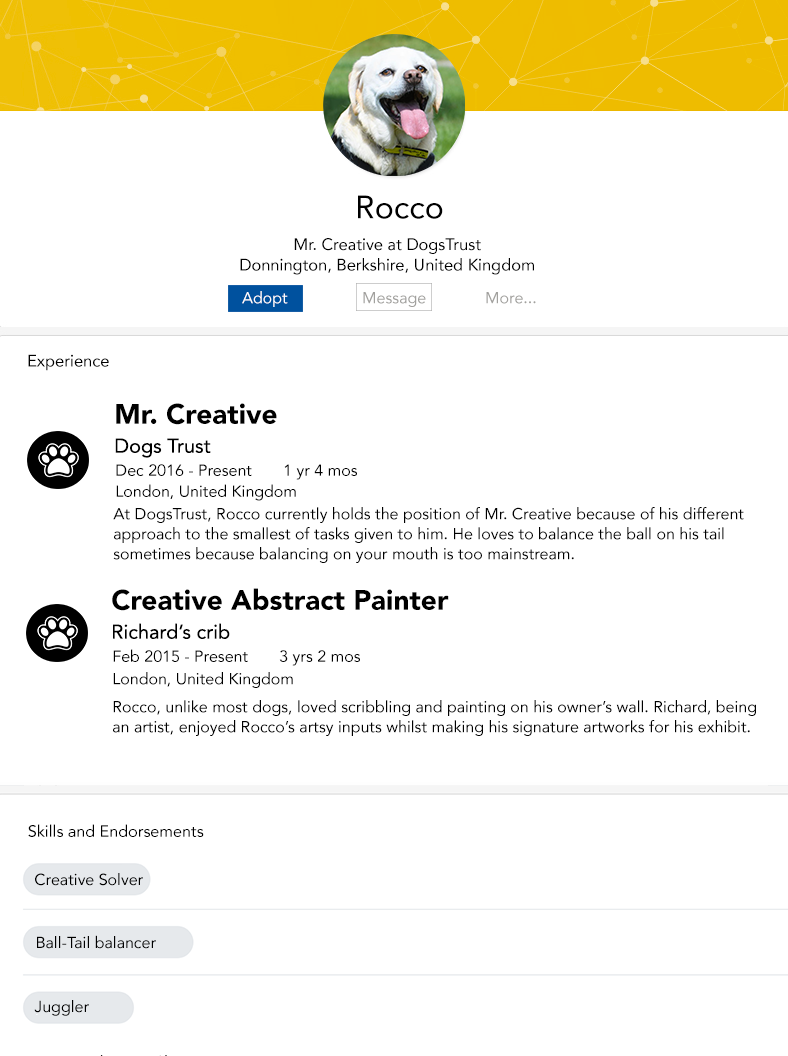Click the paw icon beside Mr. Creative
The image size is (788, 1056).
(58, 460)
